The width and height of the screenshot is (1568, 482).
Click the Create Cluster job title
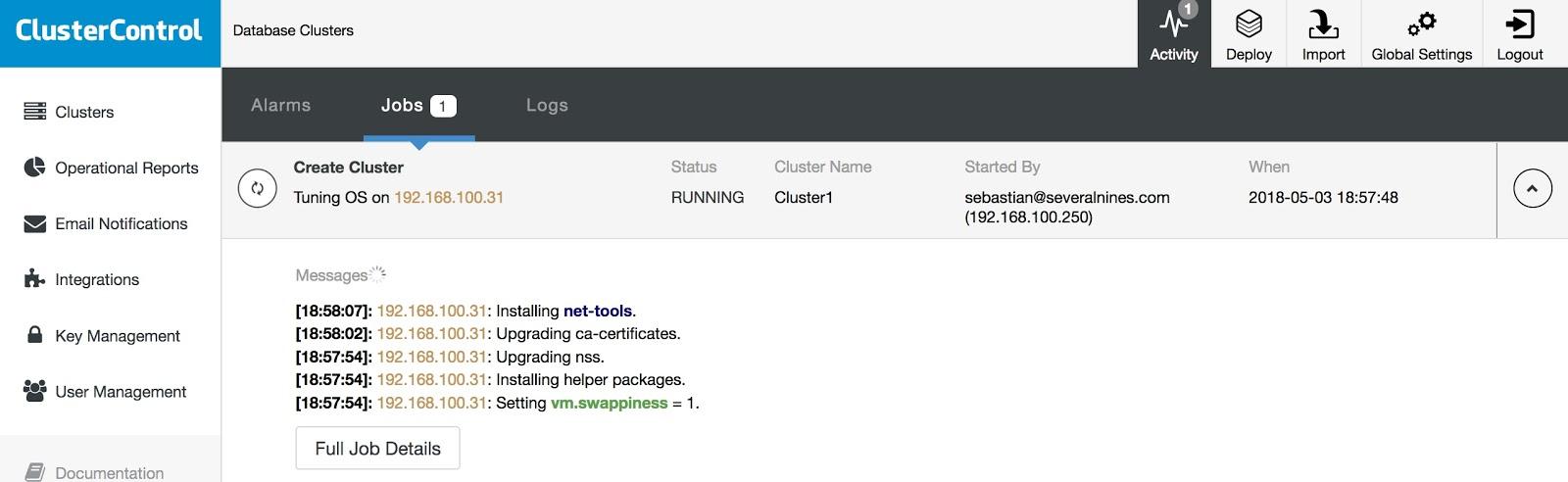coord(348,167)
